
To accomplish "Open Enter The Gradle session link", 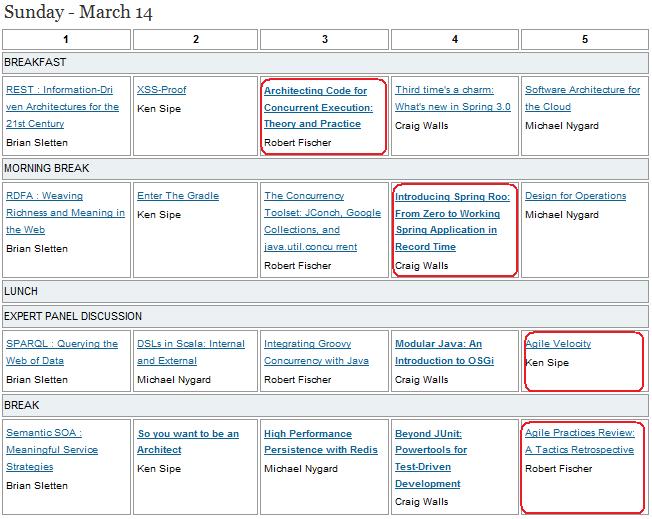I will [x=178, y=196].
